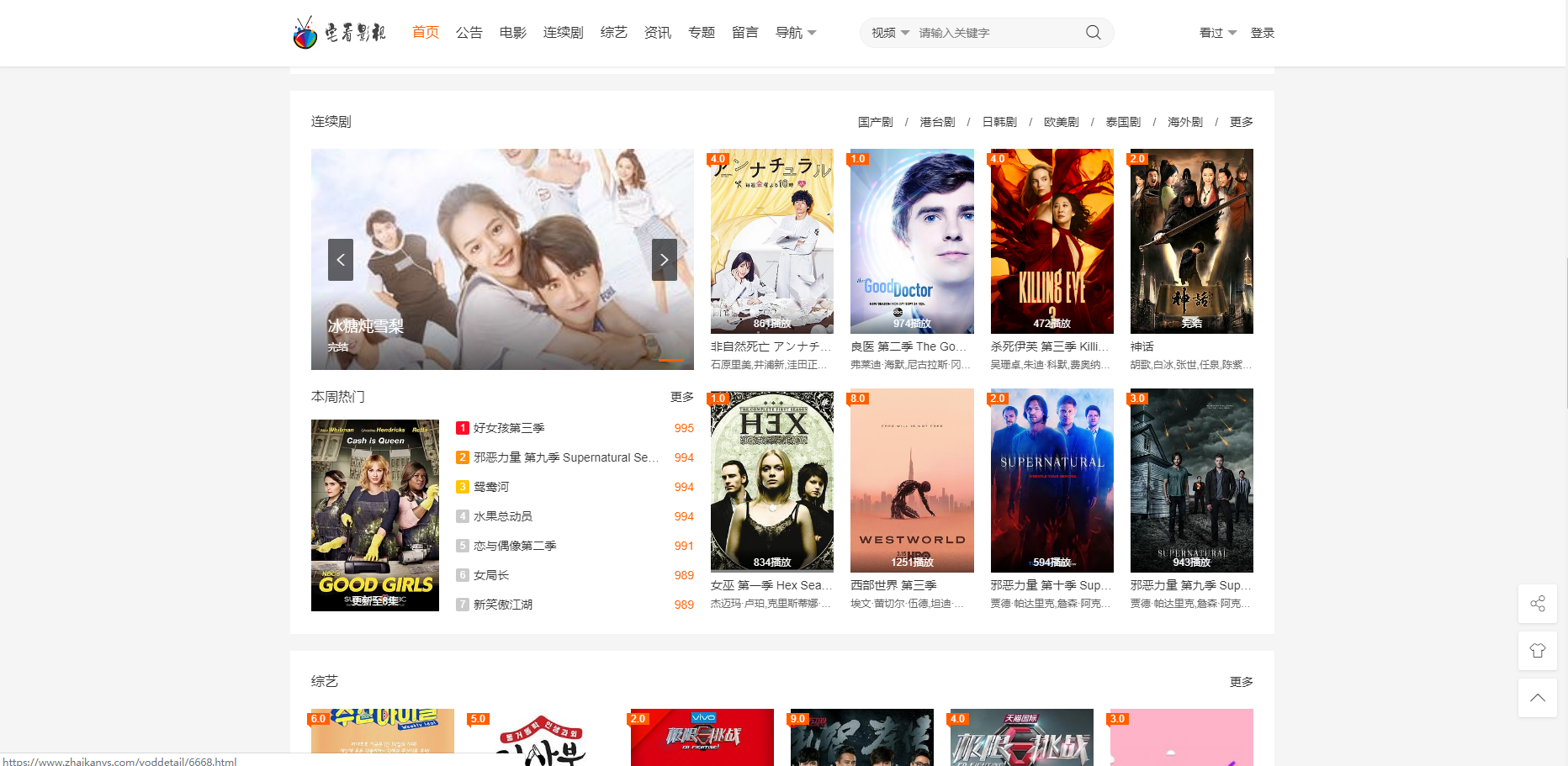
Task: Select ranked item 鸳鸯河
Action: pos(491,487)
